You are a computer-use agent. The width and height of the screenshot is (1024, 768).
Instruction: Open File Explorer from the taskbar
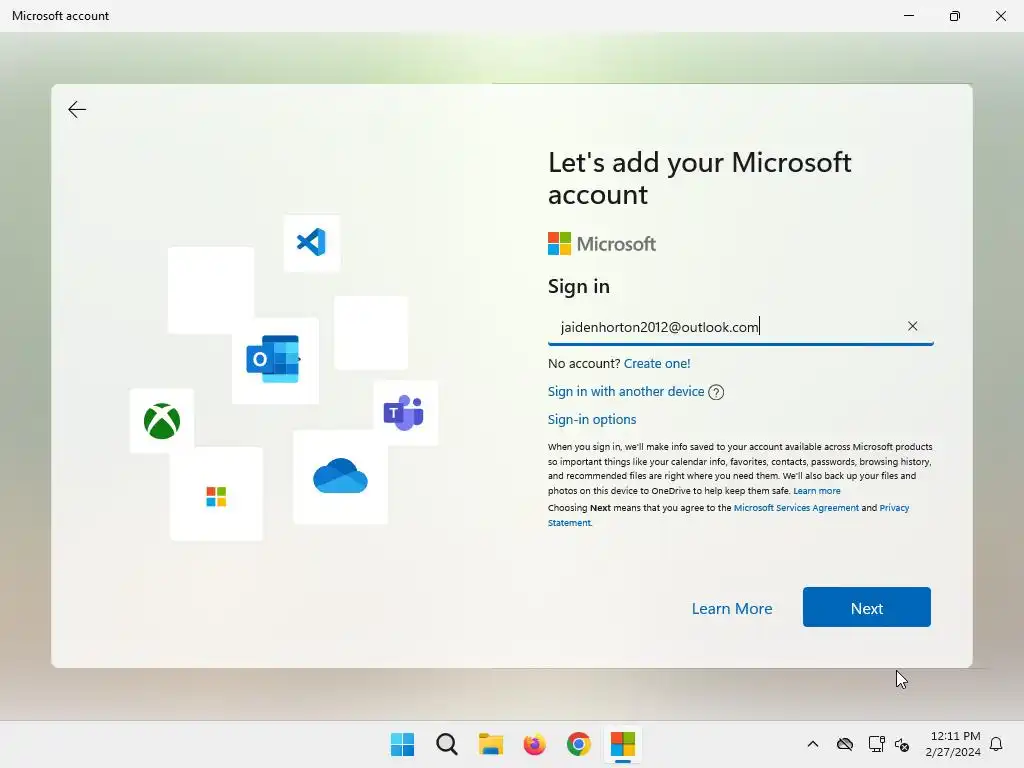[x=490, y=744]
